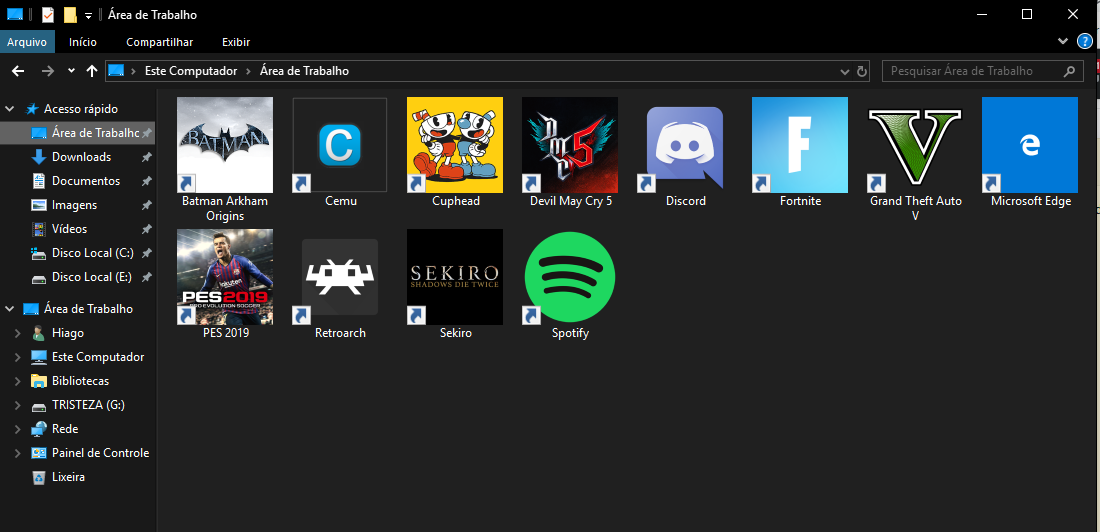
Task: Open the quick access toolbar customize dropdown
Action: coord(88,15)
